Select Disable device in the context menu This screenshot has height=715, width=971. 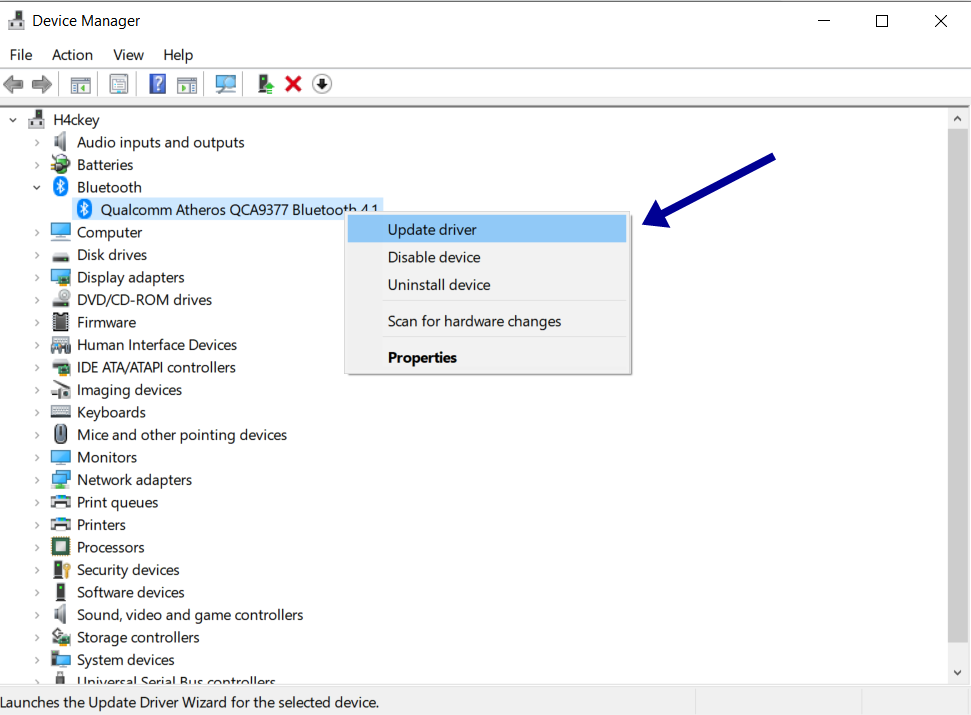coord(433,257)
